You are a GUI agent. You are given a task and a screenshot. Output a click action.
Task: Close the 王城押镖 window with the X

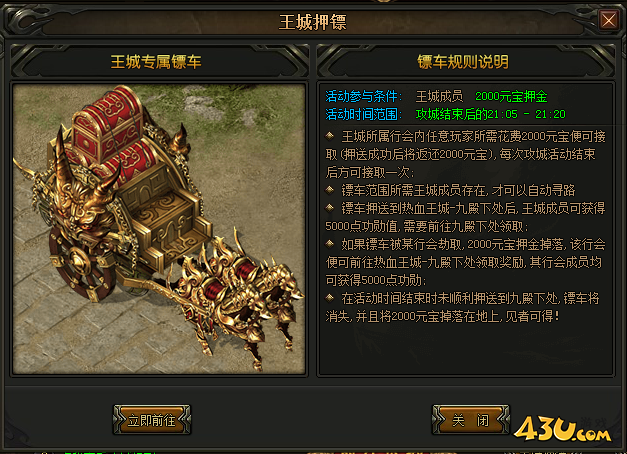pos(608,20)
